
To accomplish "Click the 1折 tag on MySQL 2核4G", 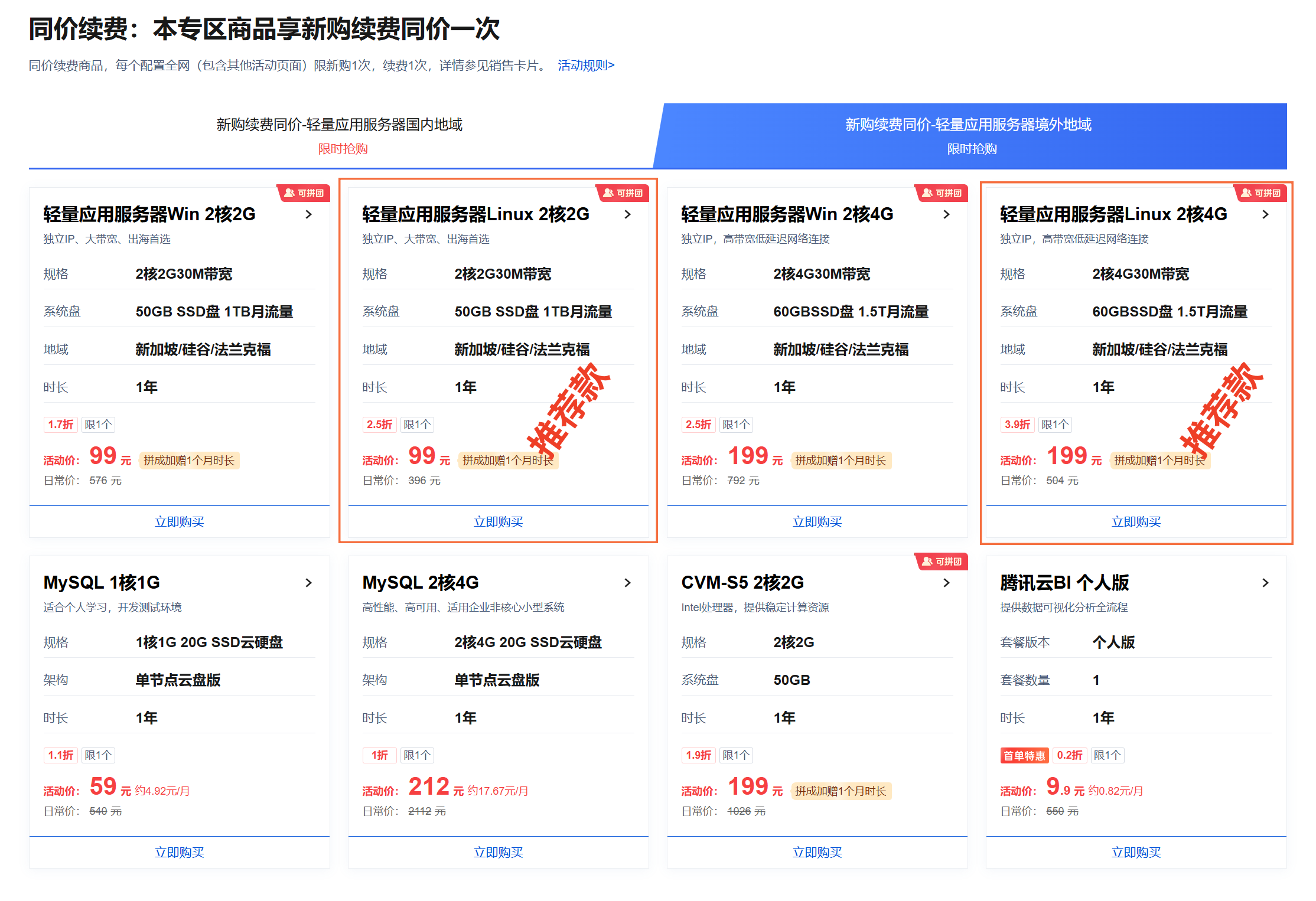I will [380, 755].
